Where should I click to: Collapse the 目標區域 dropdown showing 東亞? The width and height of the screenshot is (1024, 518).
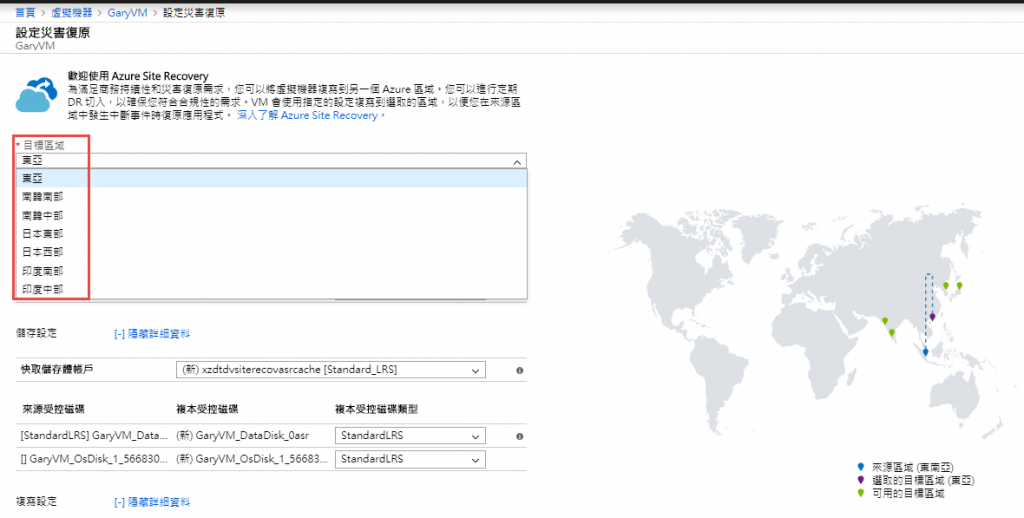pos(271,161)
